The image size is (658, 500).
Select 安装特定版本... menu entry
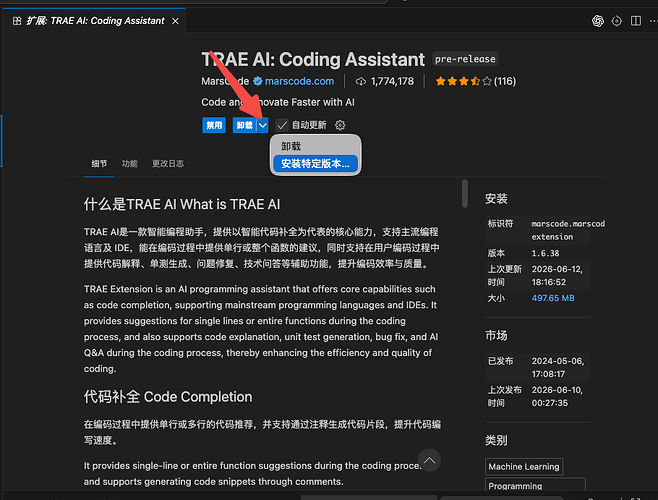pyautogui.click(x=315, y=164)
